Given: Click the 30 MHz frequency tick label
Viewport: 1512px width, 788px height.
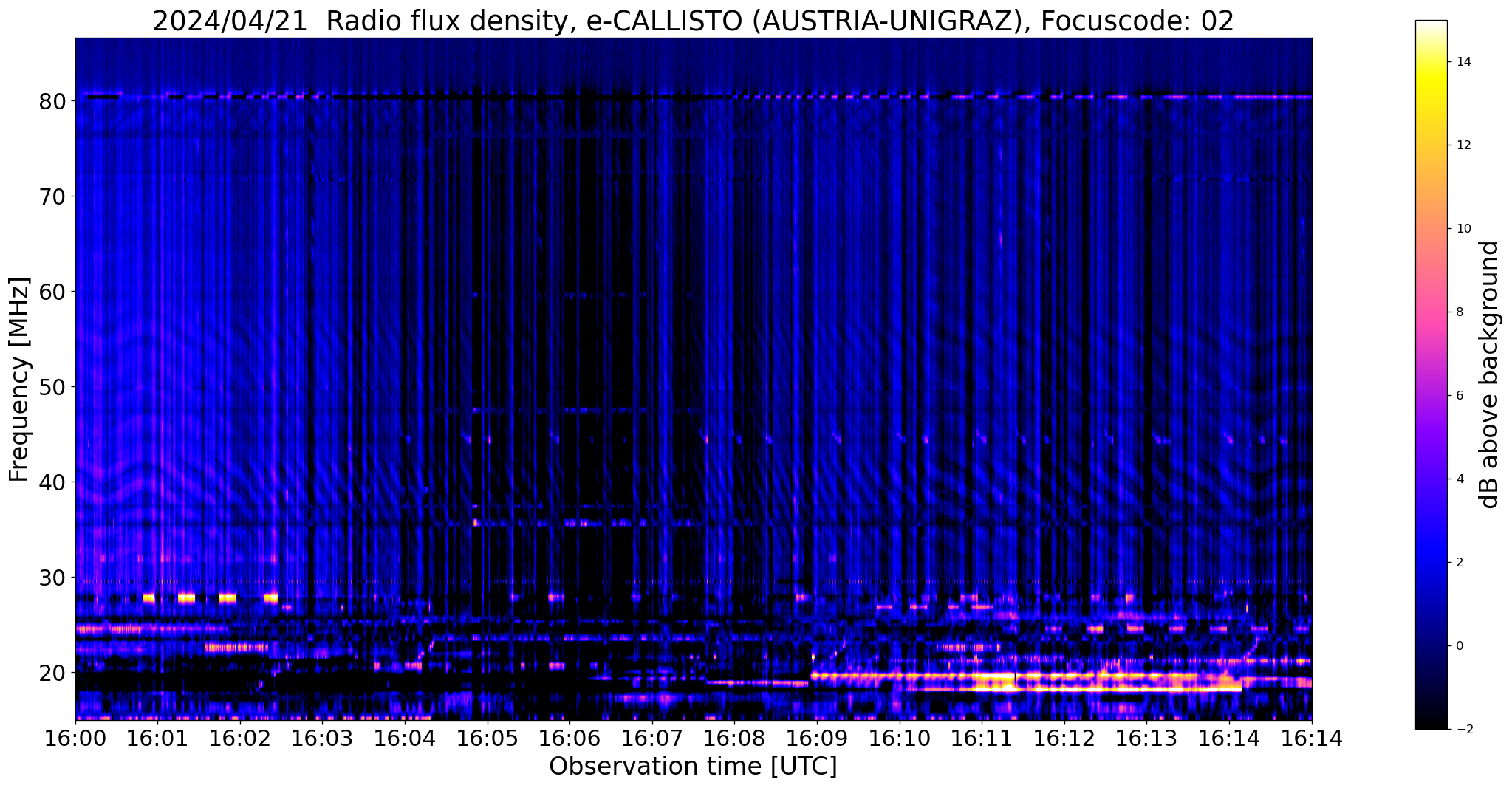Looking at the screenshot, I should click(52, 578).
